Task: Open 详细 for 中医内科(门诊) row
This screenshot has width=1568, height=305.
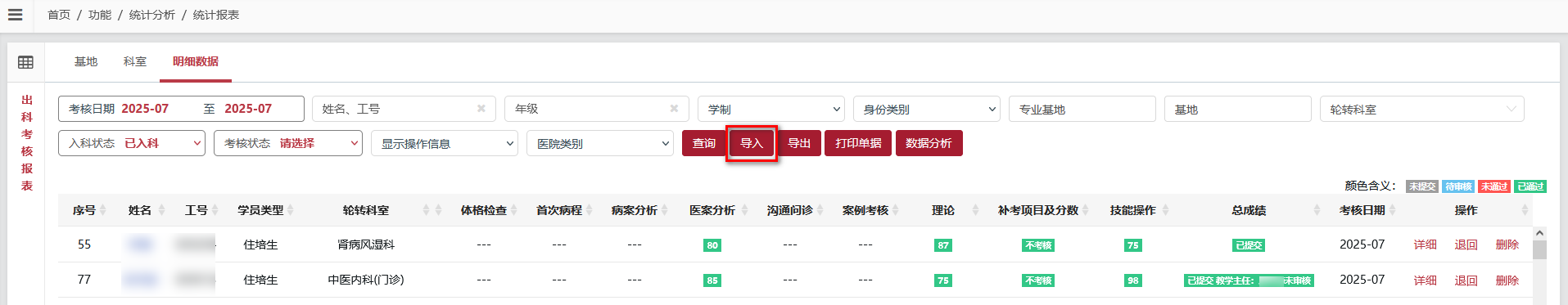Action: (1426, 280)
